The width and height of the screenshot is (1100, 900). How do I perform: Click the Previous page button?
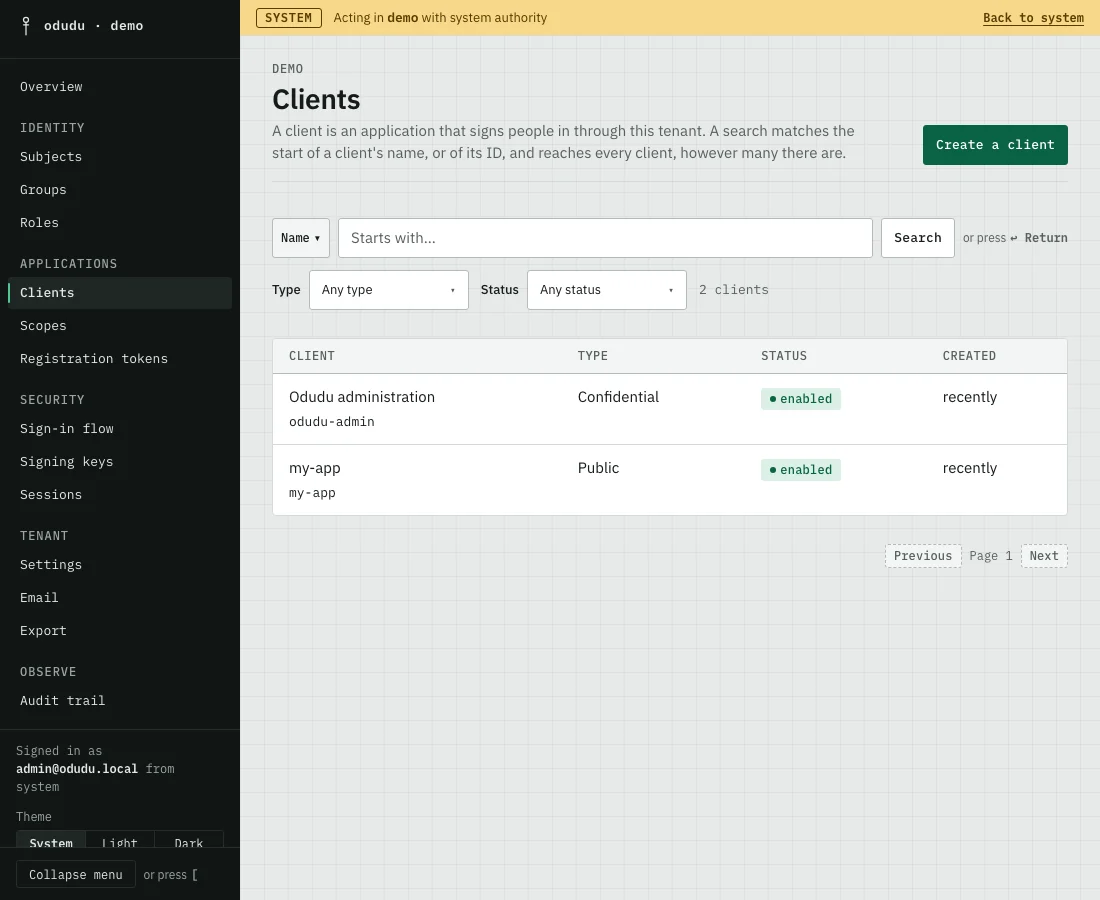point(923,556)
